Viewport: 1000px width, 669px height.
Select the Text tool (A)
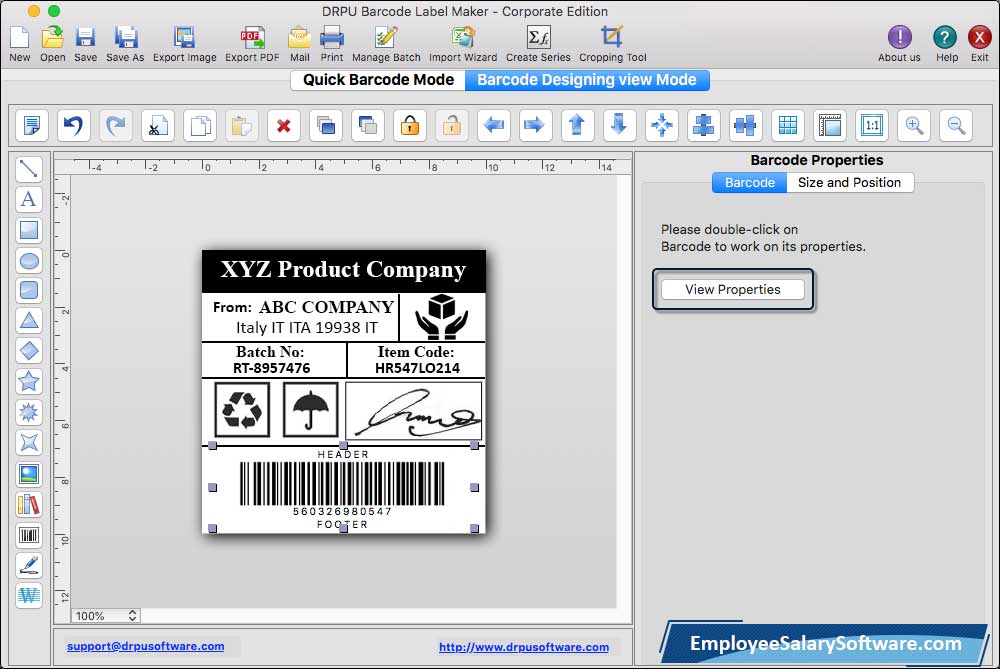click(x=29, y=199)
